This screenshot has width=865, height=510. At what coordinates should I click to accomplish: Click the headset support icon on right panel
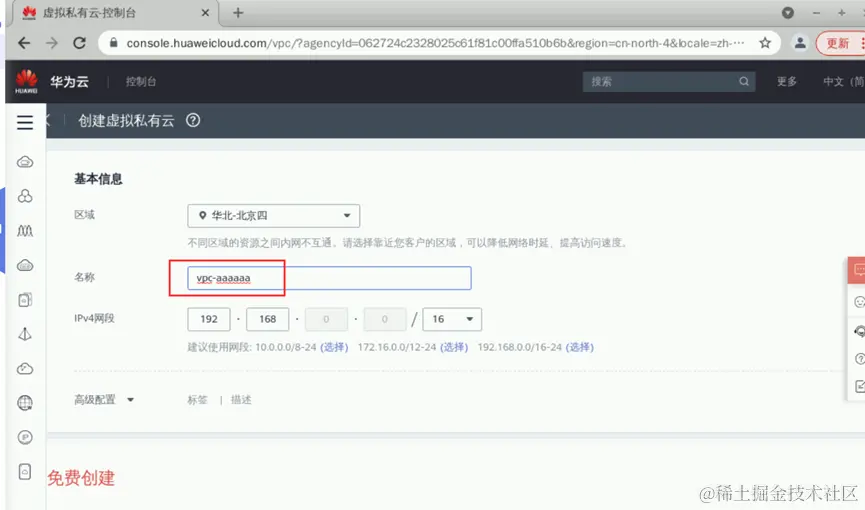tap(859, 331)
